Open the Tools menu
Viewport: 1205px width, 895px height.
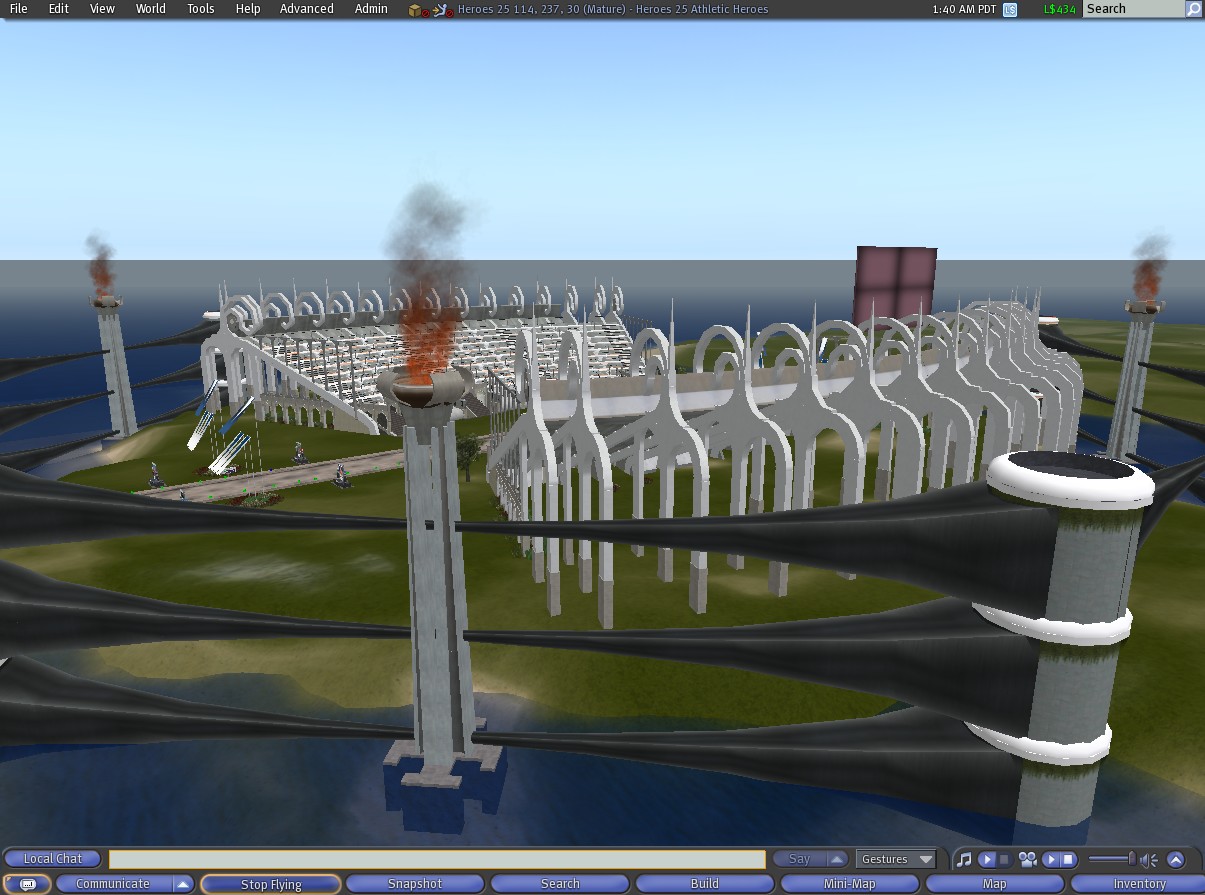pyautogui.click(x=201, y=9)
